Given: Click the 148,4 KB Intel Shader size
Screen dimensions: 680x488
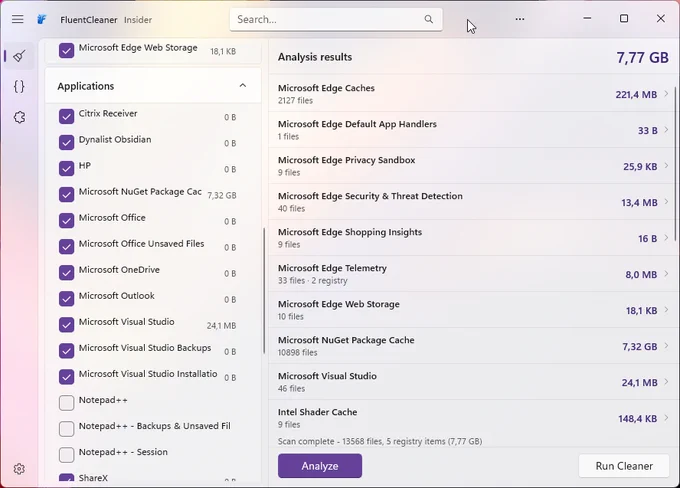Looking at the screenshot, I should pos(638,419).
